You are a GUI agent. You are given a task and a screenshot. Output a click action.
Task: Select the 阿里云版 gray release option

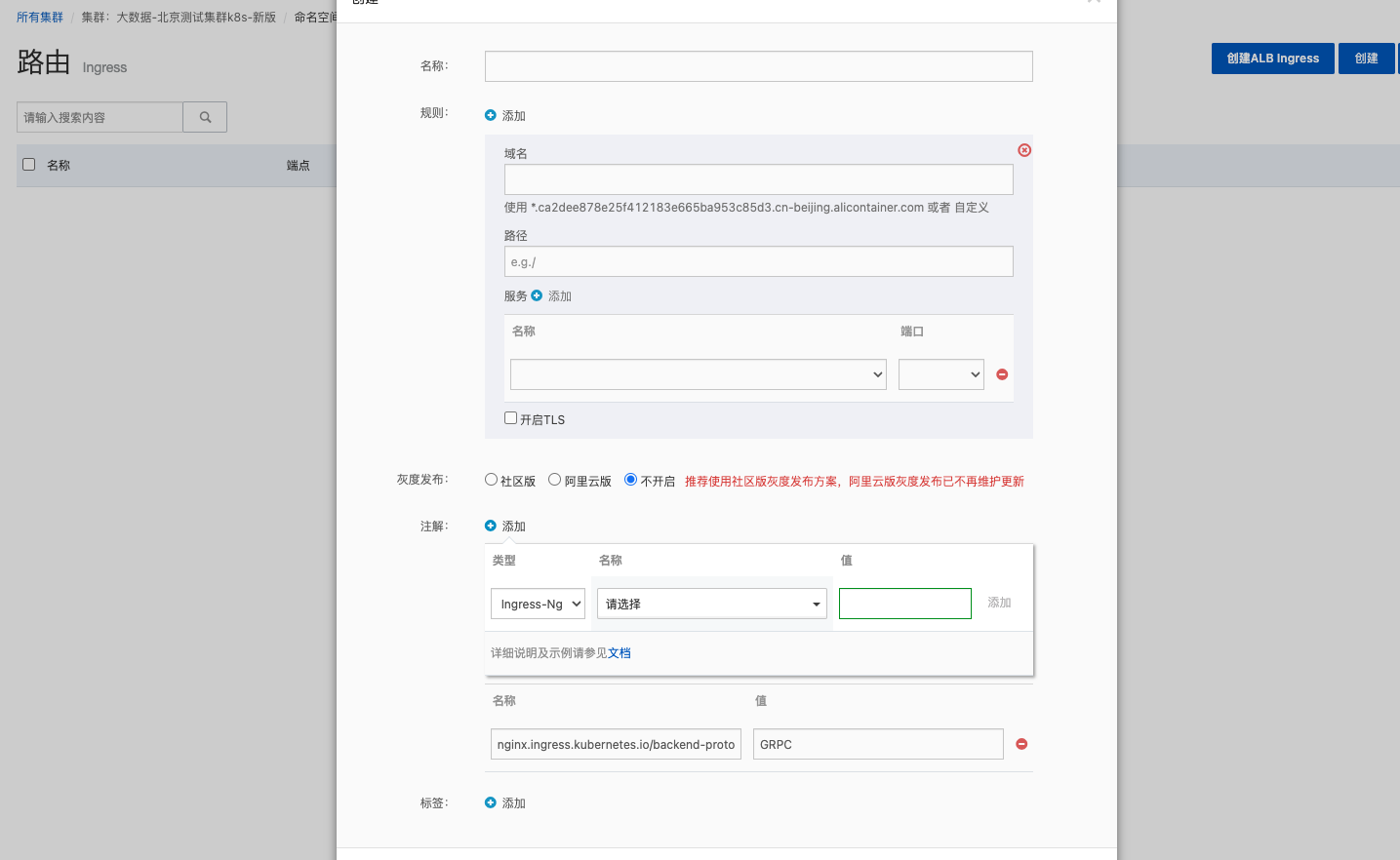click(554, 480)
